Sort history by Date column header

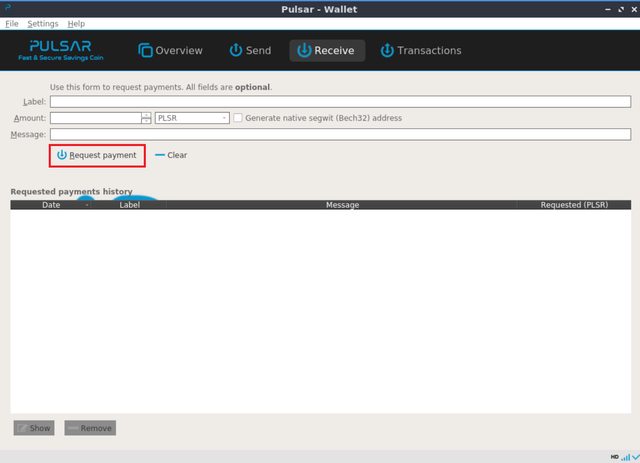[x=51, y=205]
